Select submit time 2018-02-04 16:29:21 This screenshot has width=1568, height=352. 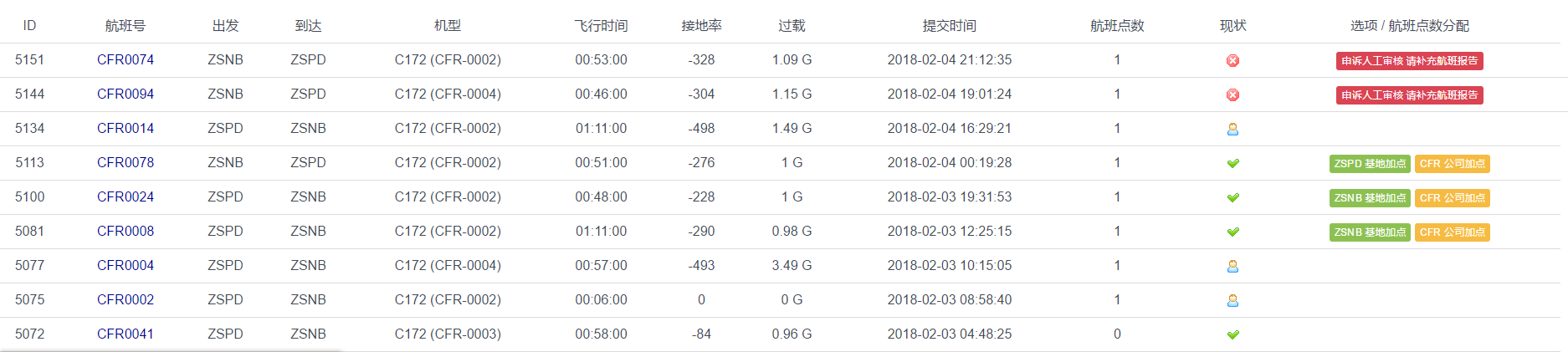point(950,128)
